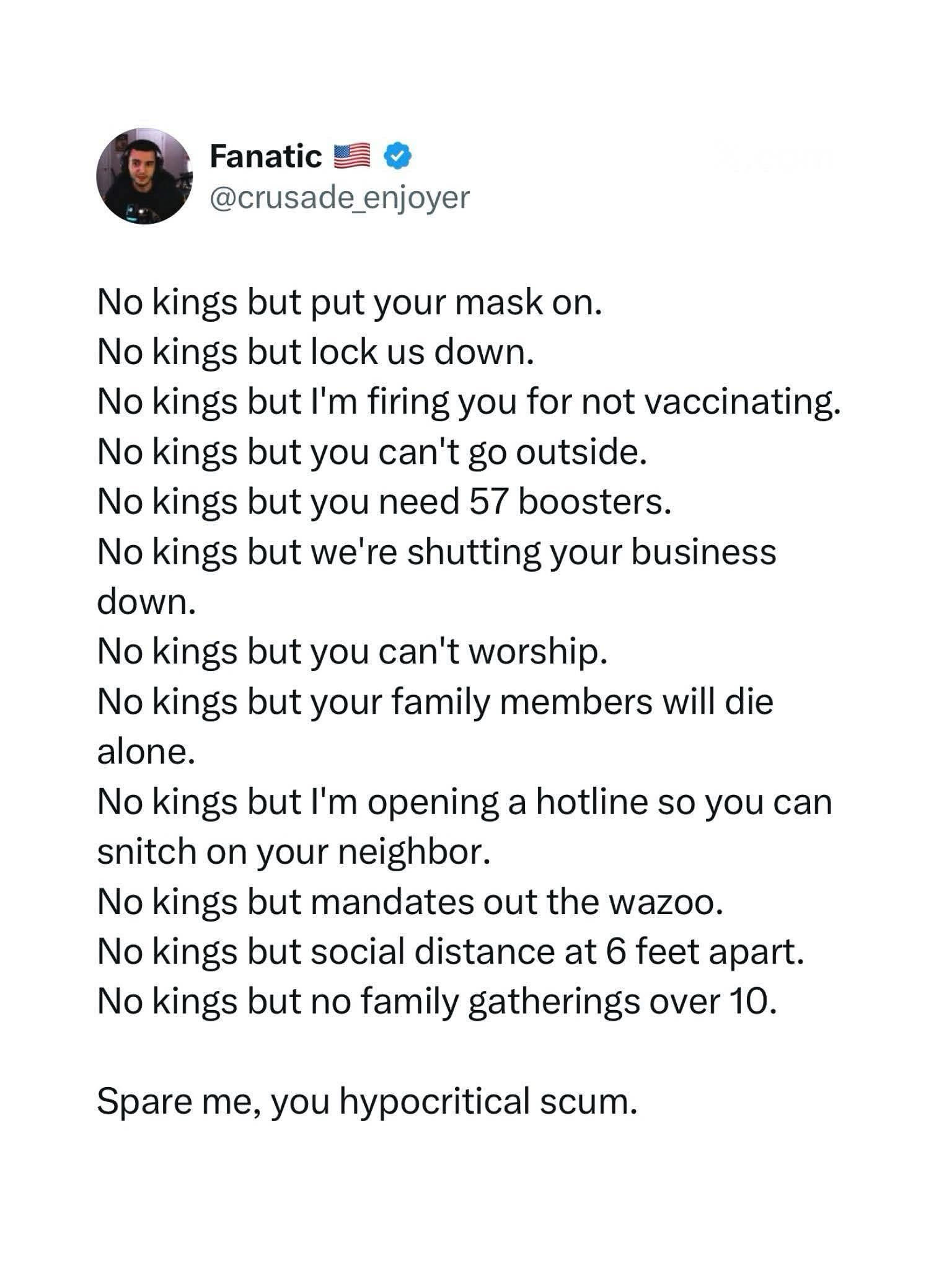Click the 'no family gatherings over 10' line
Screen dimensions: 952x1270
(x=437, y=1002)
